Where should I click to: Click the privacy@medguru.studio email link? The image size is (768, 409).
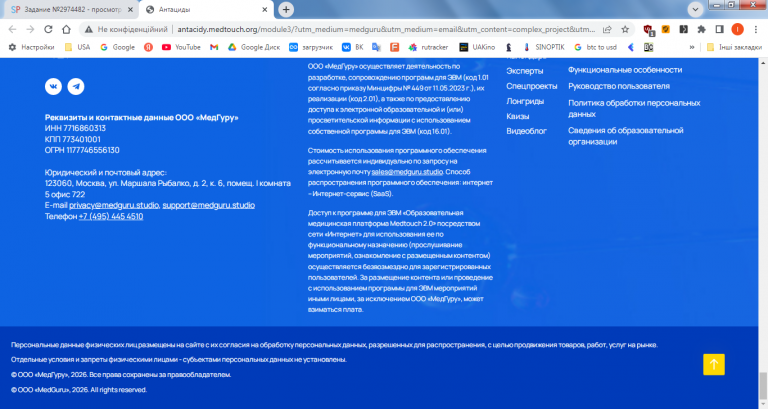pos(114,205)
